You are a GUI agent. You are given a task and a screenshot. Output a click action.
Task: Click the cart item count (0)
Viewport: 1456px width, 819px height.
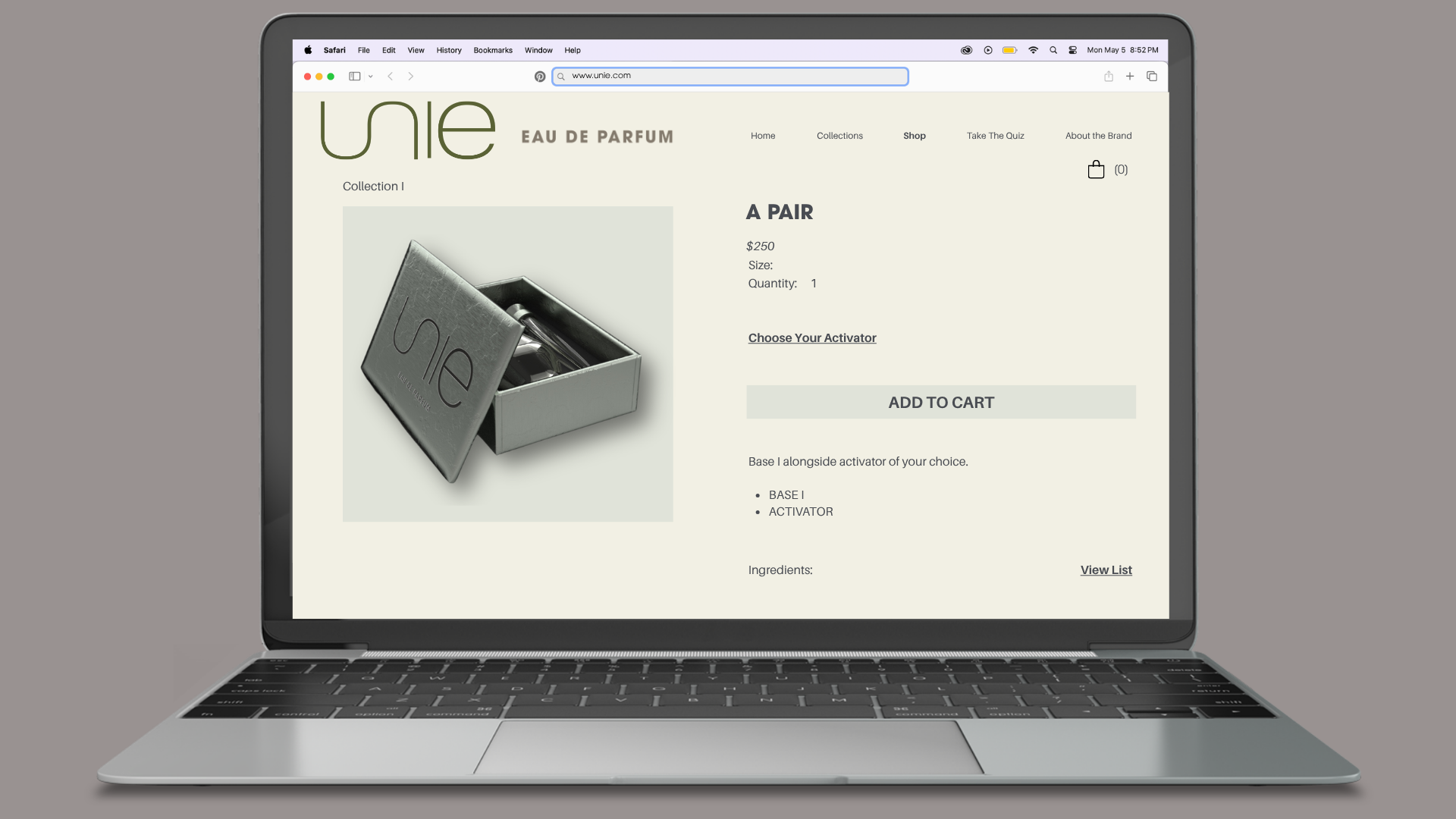[x=1121, y=170]
